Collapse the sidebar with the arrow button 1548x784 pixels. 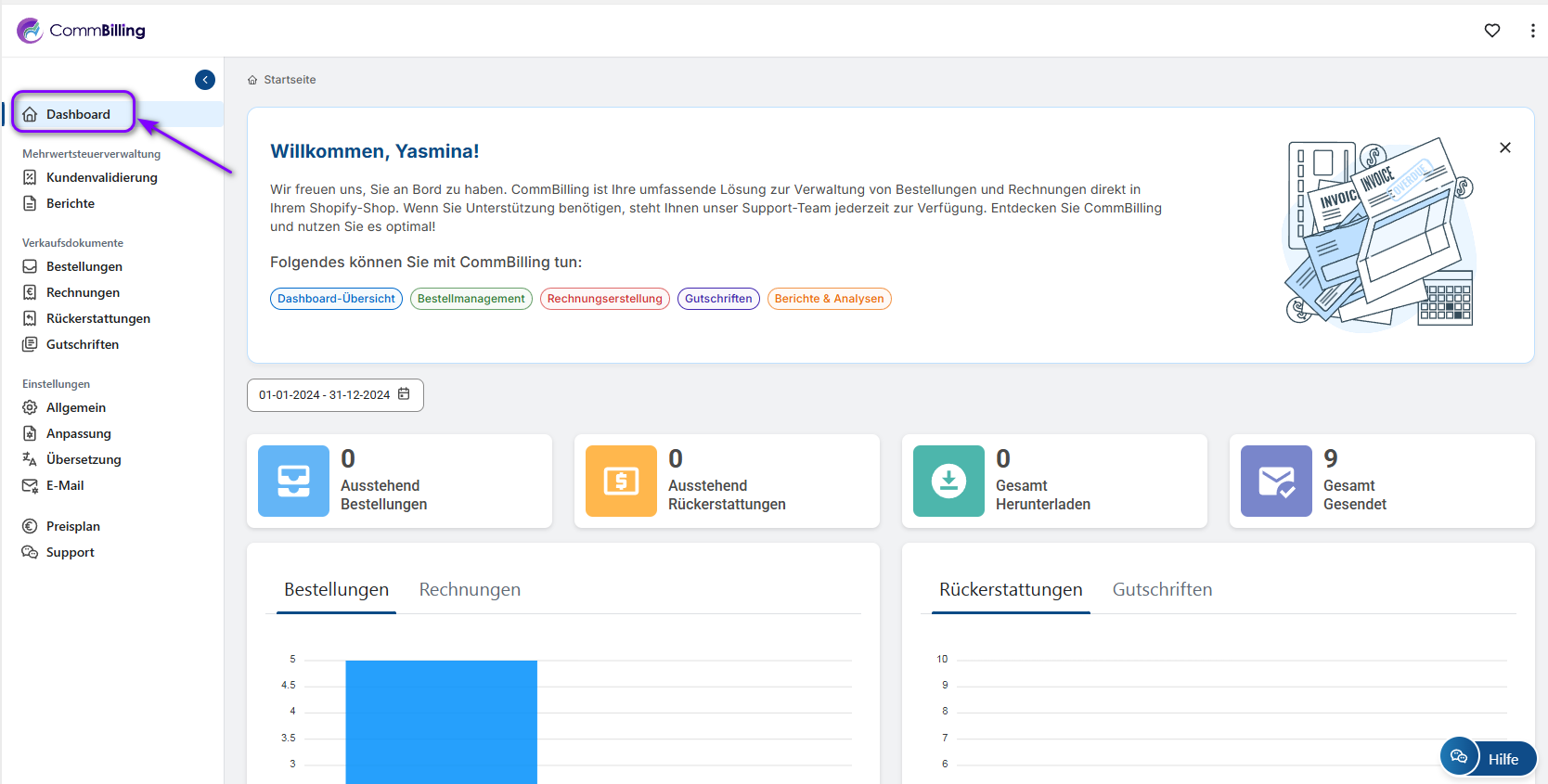[205, 80]
